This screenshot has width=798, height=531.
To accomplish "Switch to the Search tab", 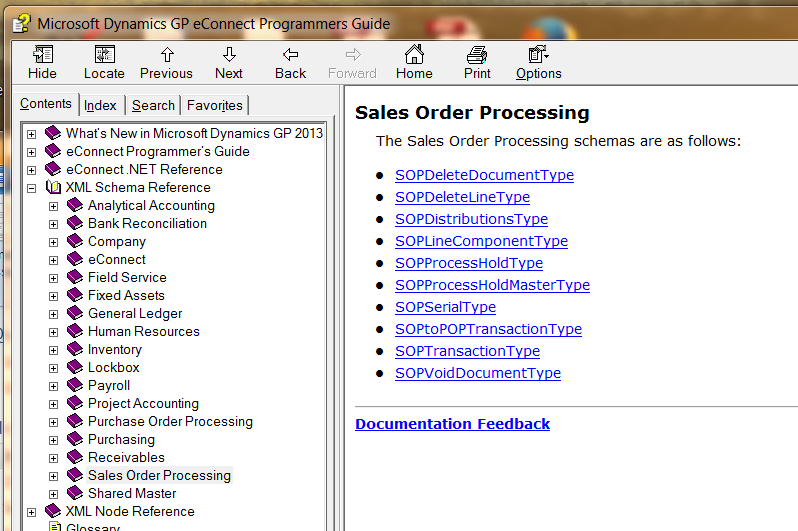I will point(153,106).
